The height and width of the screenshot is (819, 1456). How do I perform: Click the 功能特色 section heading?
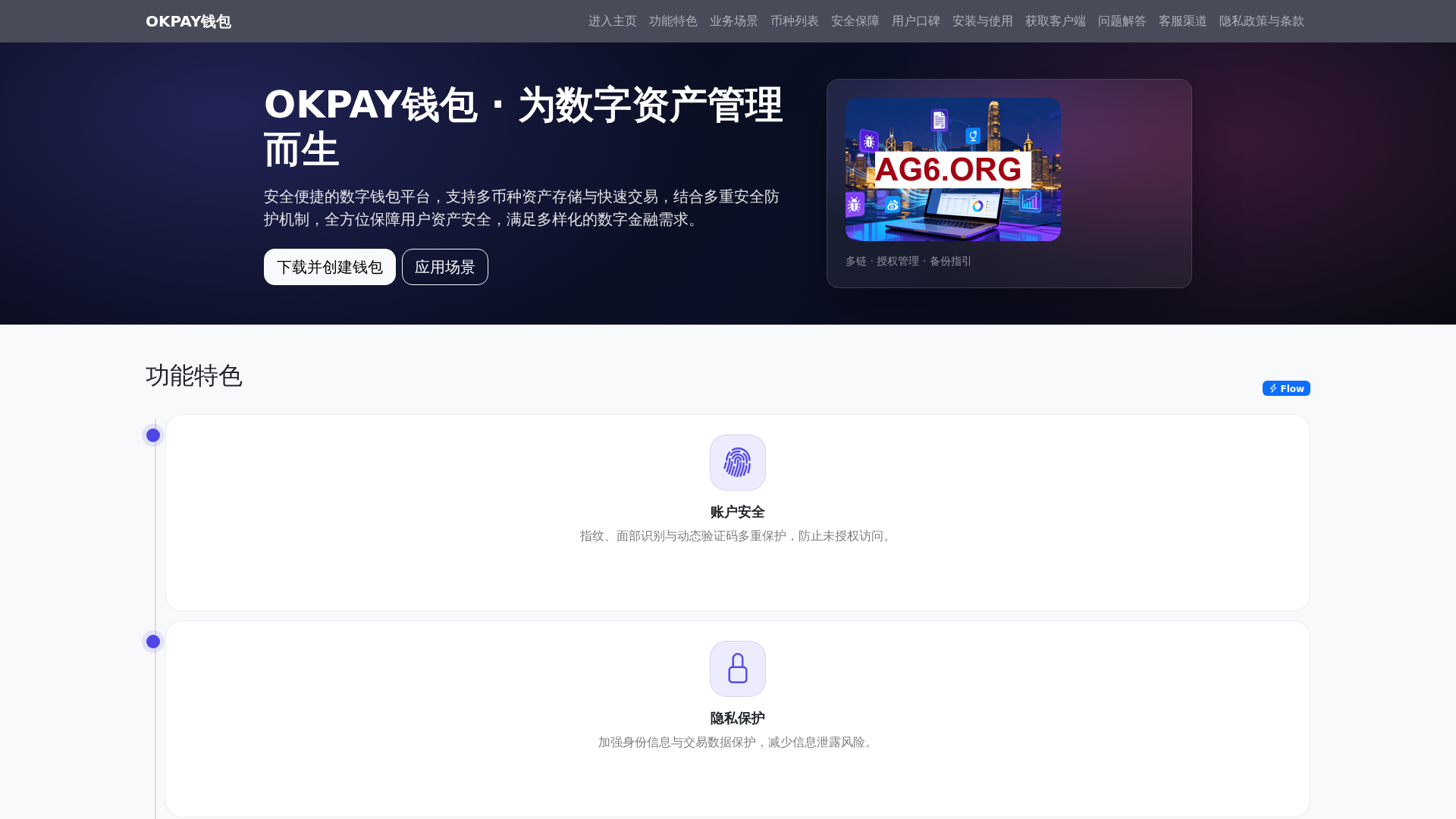click(x=194, y=375)
